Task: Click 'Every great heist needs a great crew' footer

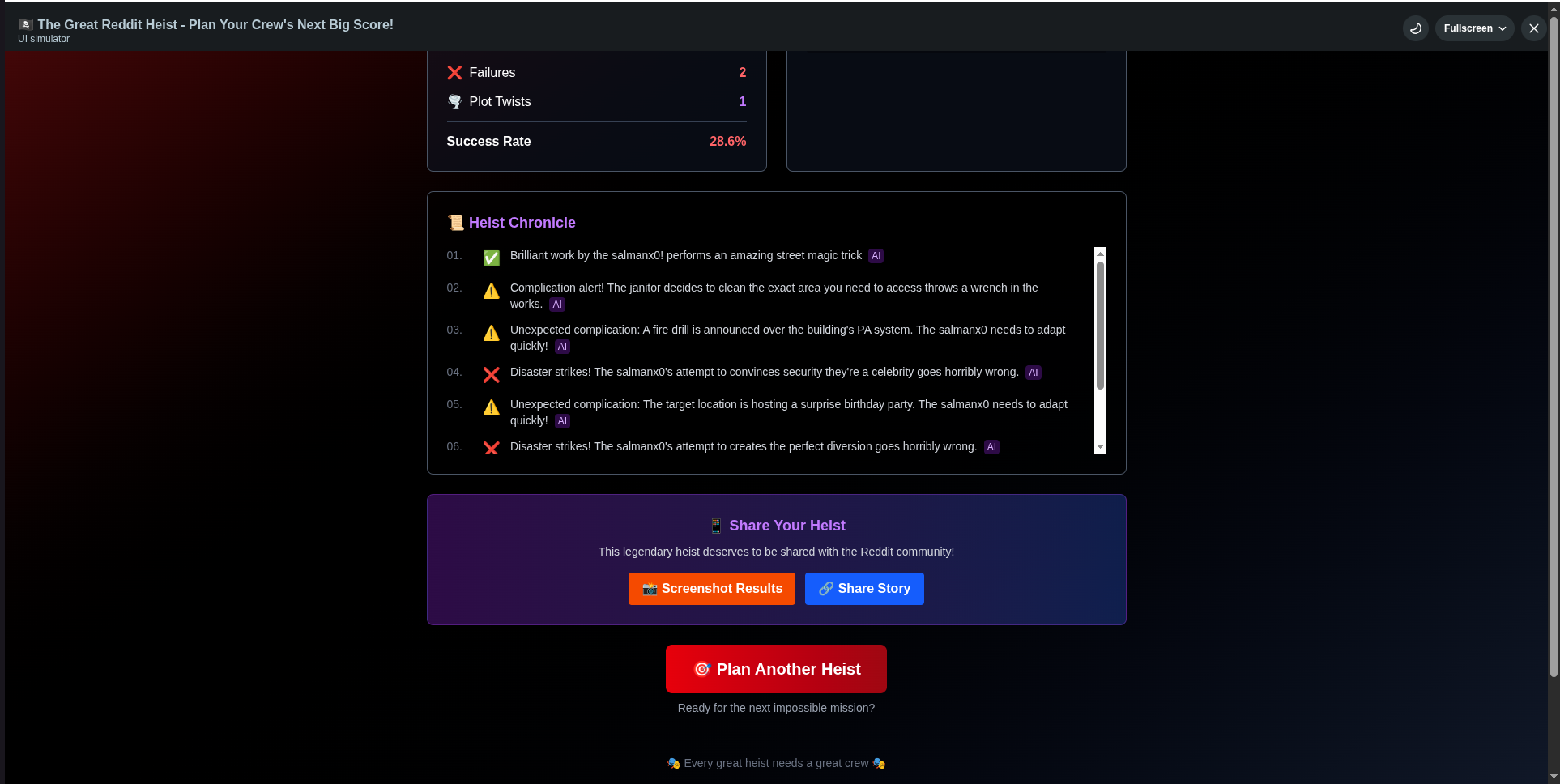Action: click(776, 763)
